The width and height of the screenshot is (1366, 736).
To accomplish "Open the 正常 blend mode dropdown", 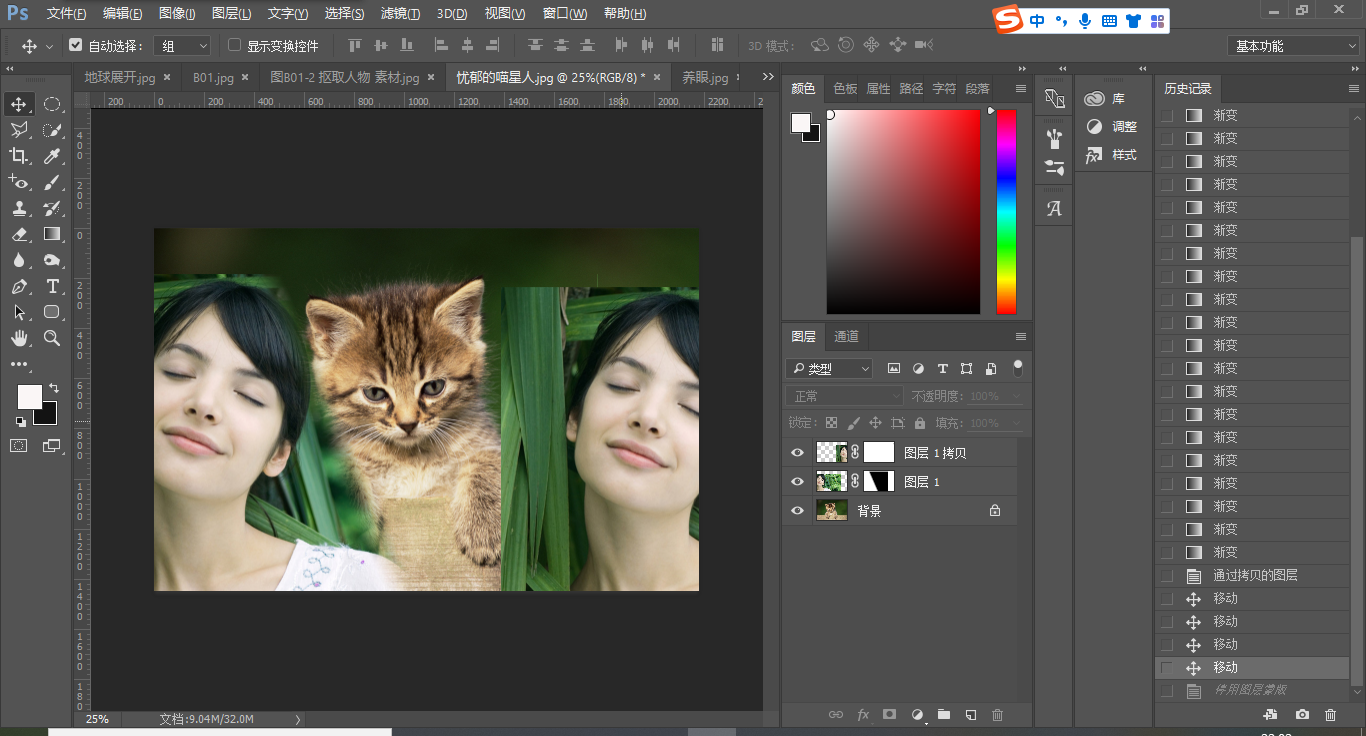I will (844, 396).
